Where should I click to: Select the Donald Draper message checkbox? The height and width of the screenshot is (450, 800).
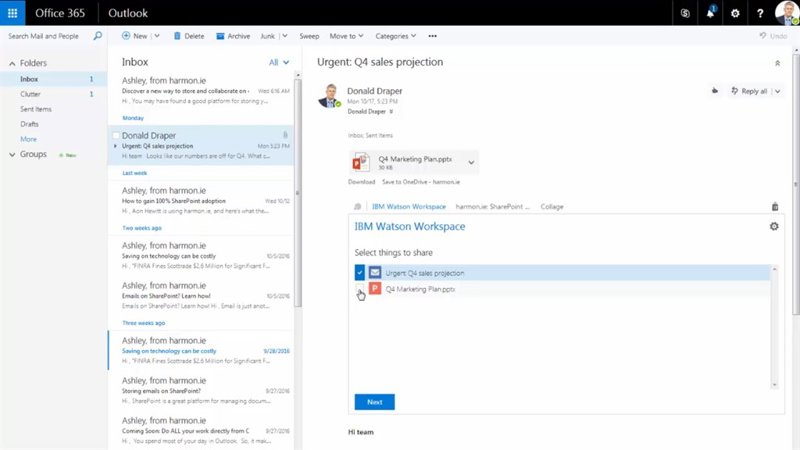pyautogui.click(x=116, y=136)
